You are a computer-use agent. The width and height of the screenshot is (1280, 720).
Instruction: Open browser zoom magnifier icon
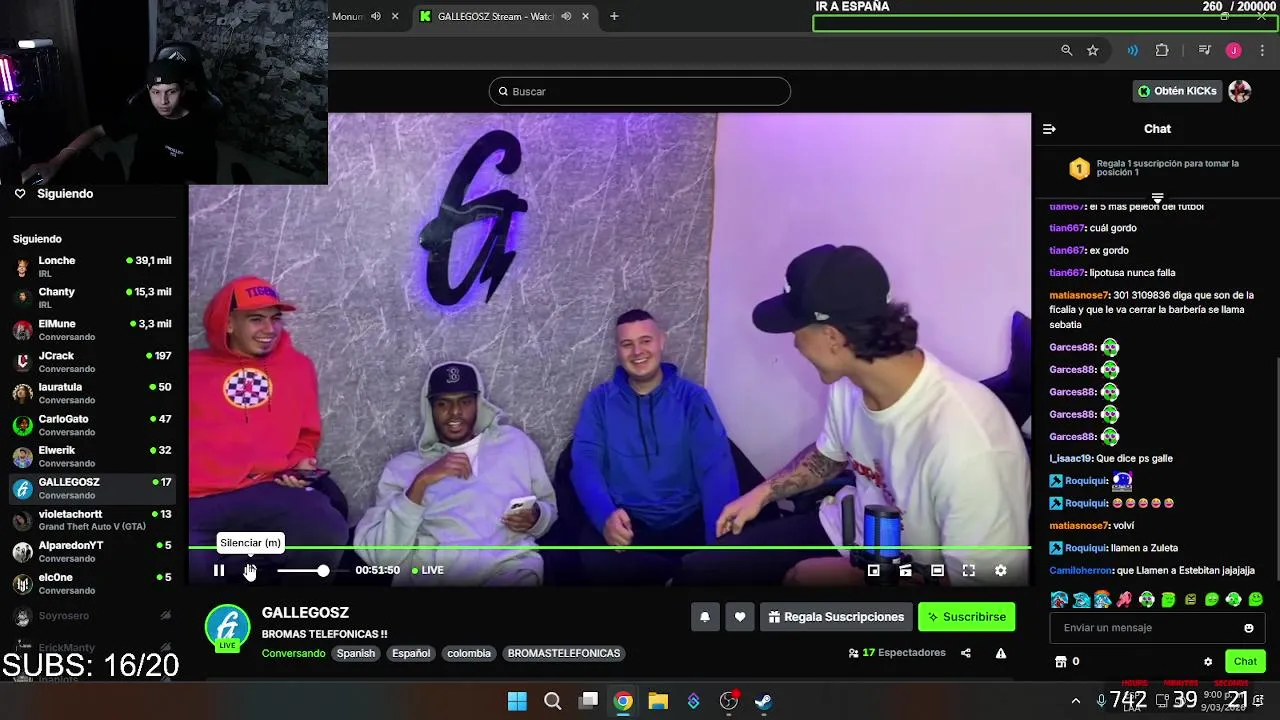1066,50
